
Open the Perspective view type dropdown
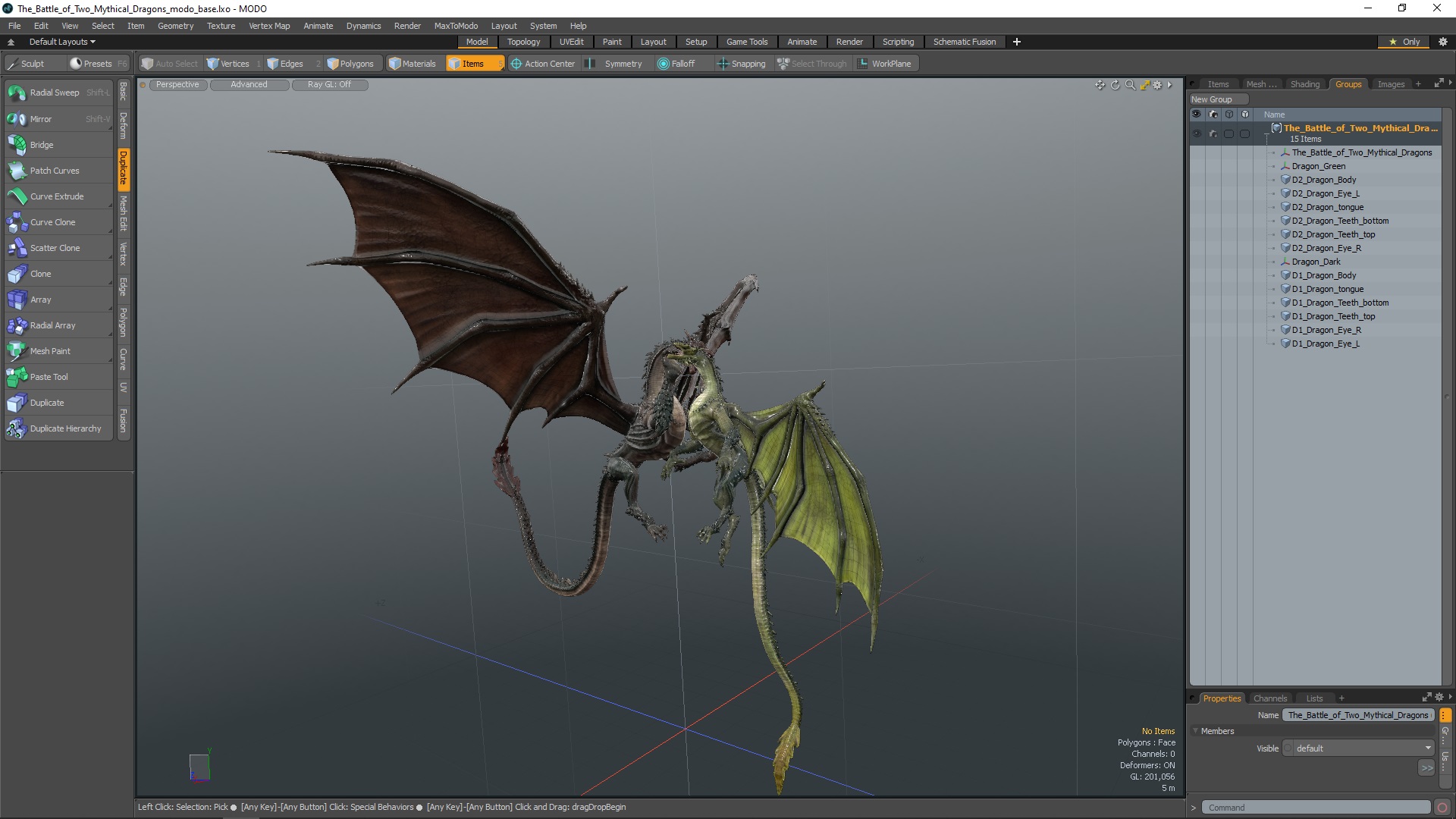[x=177, y=85]
